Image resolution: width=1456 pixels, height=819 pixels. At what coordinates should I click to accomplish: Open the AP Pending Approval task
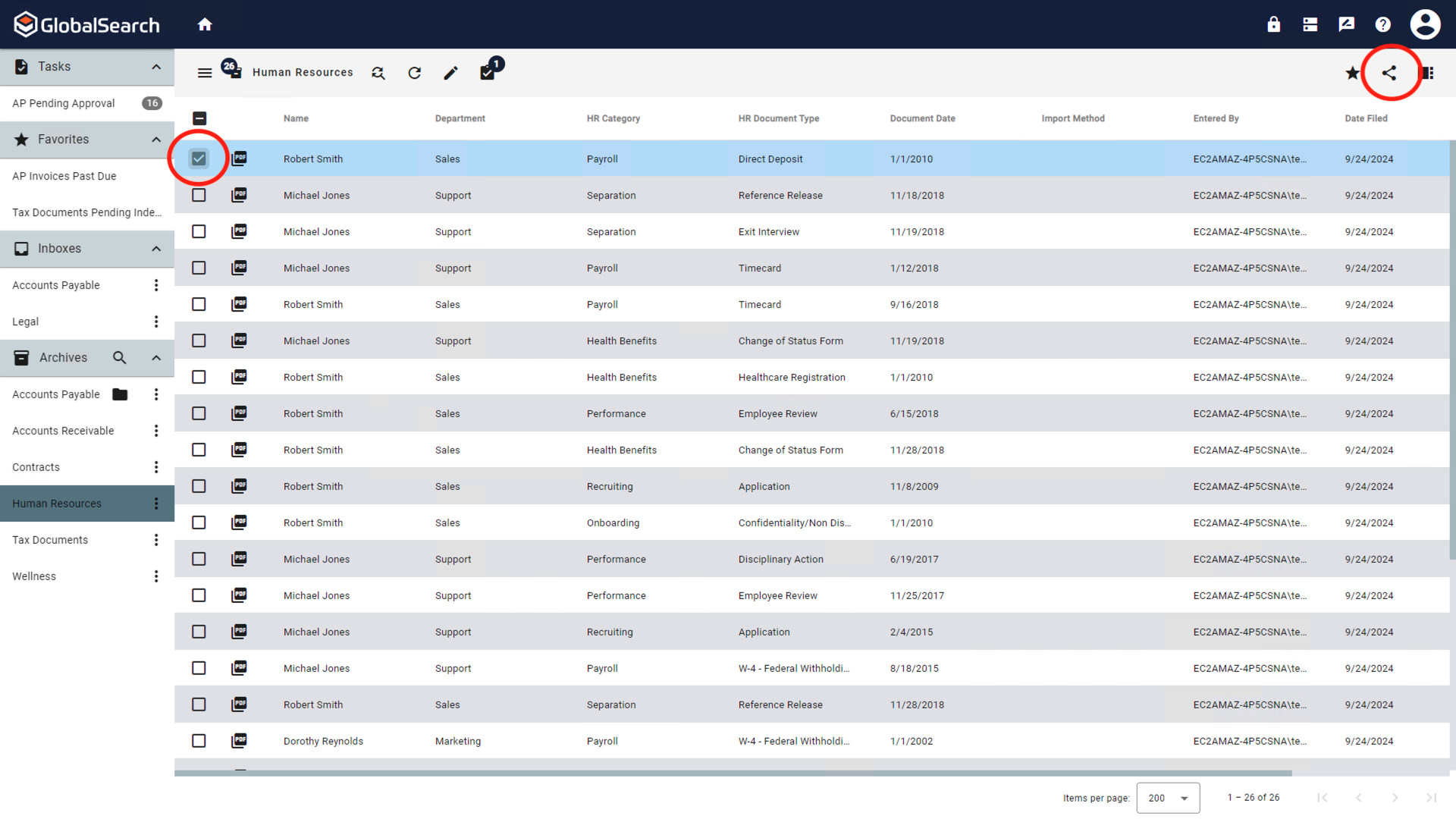(x=64, y=103)
